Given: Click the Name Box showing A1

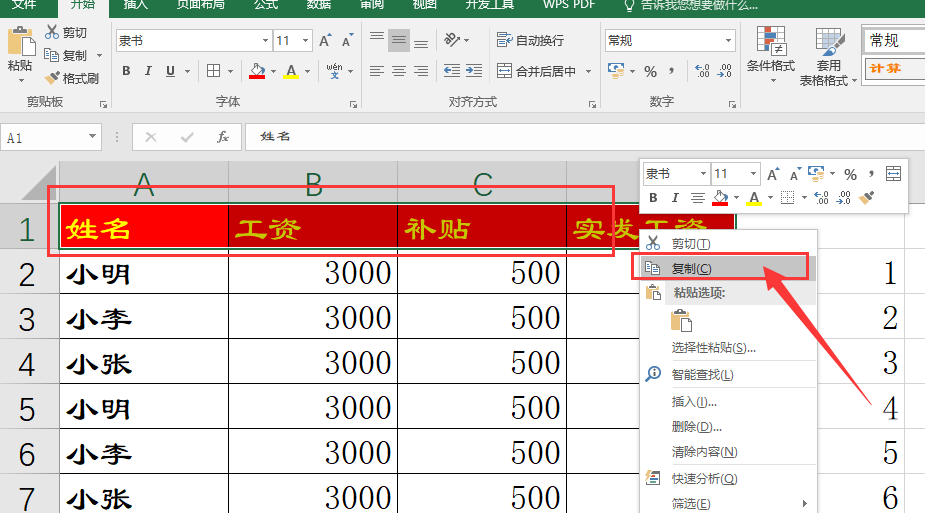Looking at the screenshot, I should (45, 137).
